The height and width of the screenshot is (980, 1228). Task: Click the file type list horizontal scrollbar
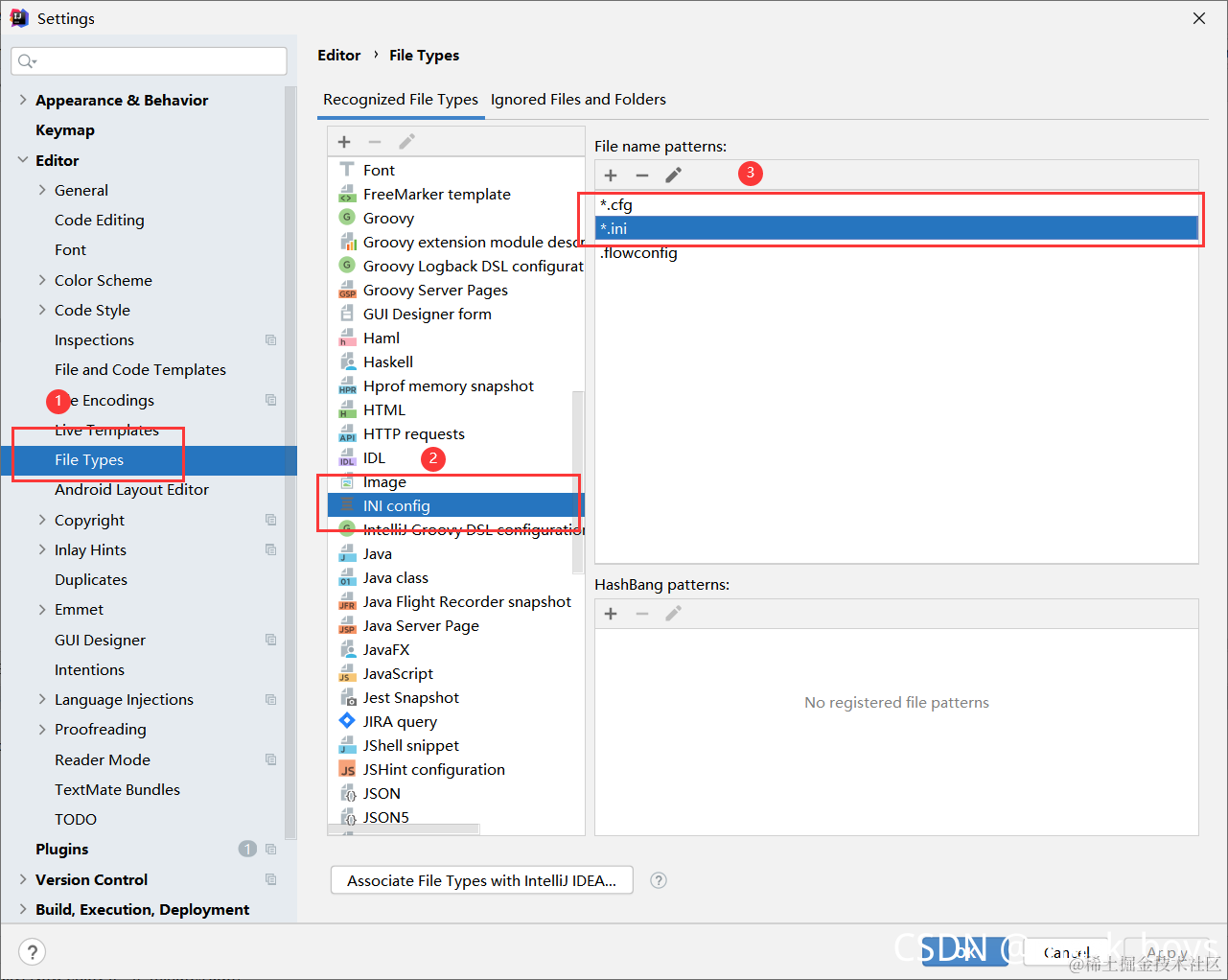404,829
